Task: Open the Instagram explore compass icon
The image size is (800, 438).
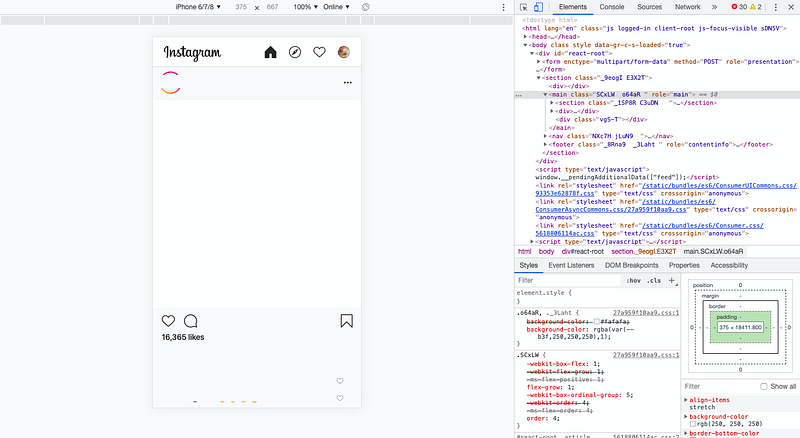Action: (295, 52)
